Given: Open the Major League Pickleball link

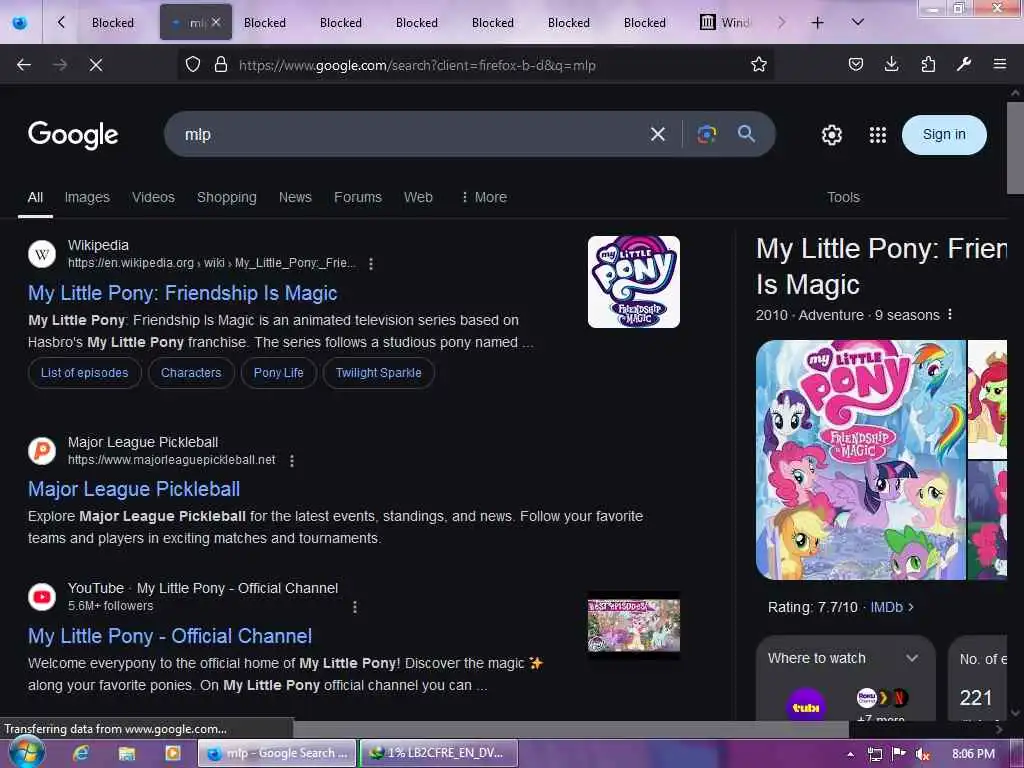Looking at the screenshot, I should 134,489.
